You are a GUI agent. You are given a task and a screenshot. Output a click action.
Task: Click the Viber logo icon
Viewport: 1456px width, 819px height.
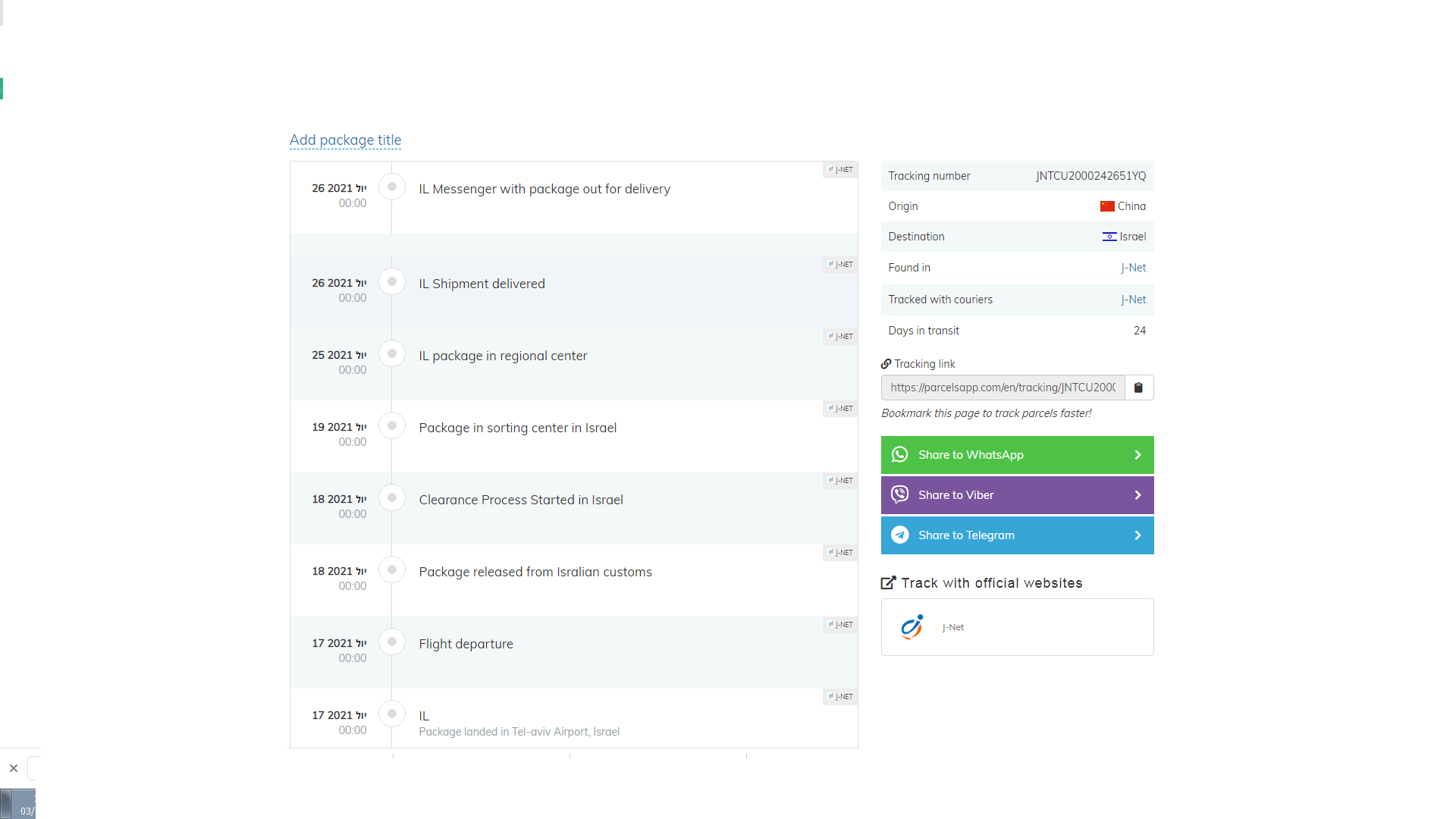click(x=899, y=494)
